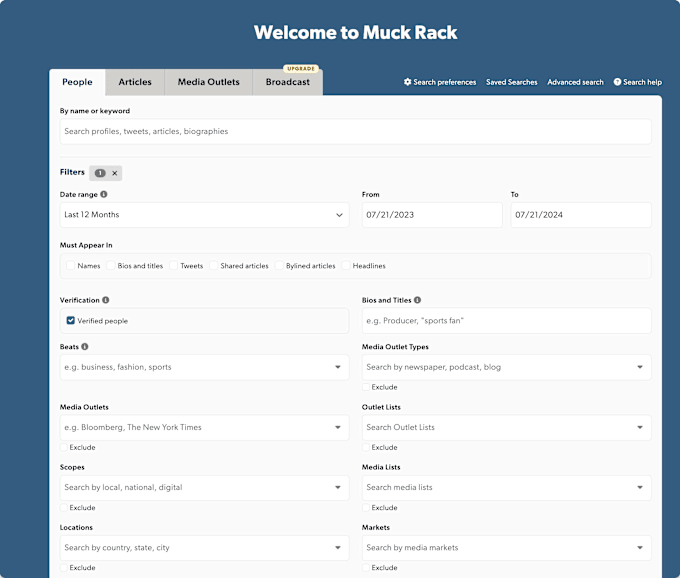680x578 pixels.
Task: Click the Search preferences gear icon
Action: click(407, 82)
